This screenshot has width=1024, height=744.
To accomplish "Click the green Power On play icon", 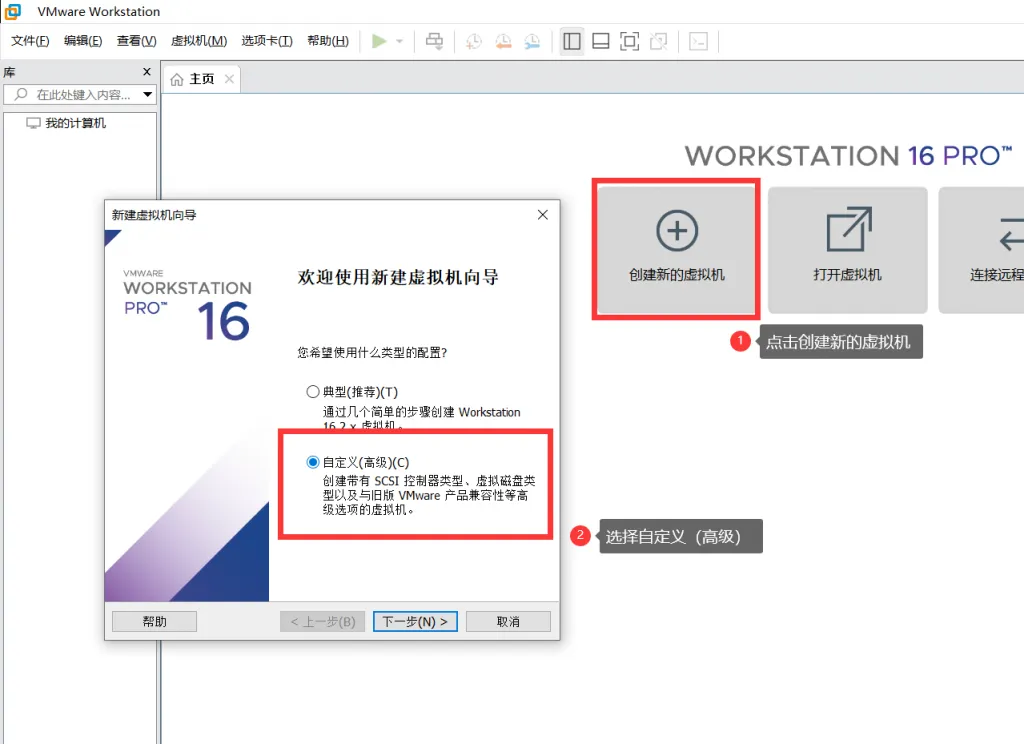I will pyautogui.click(x=379, y=41).
